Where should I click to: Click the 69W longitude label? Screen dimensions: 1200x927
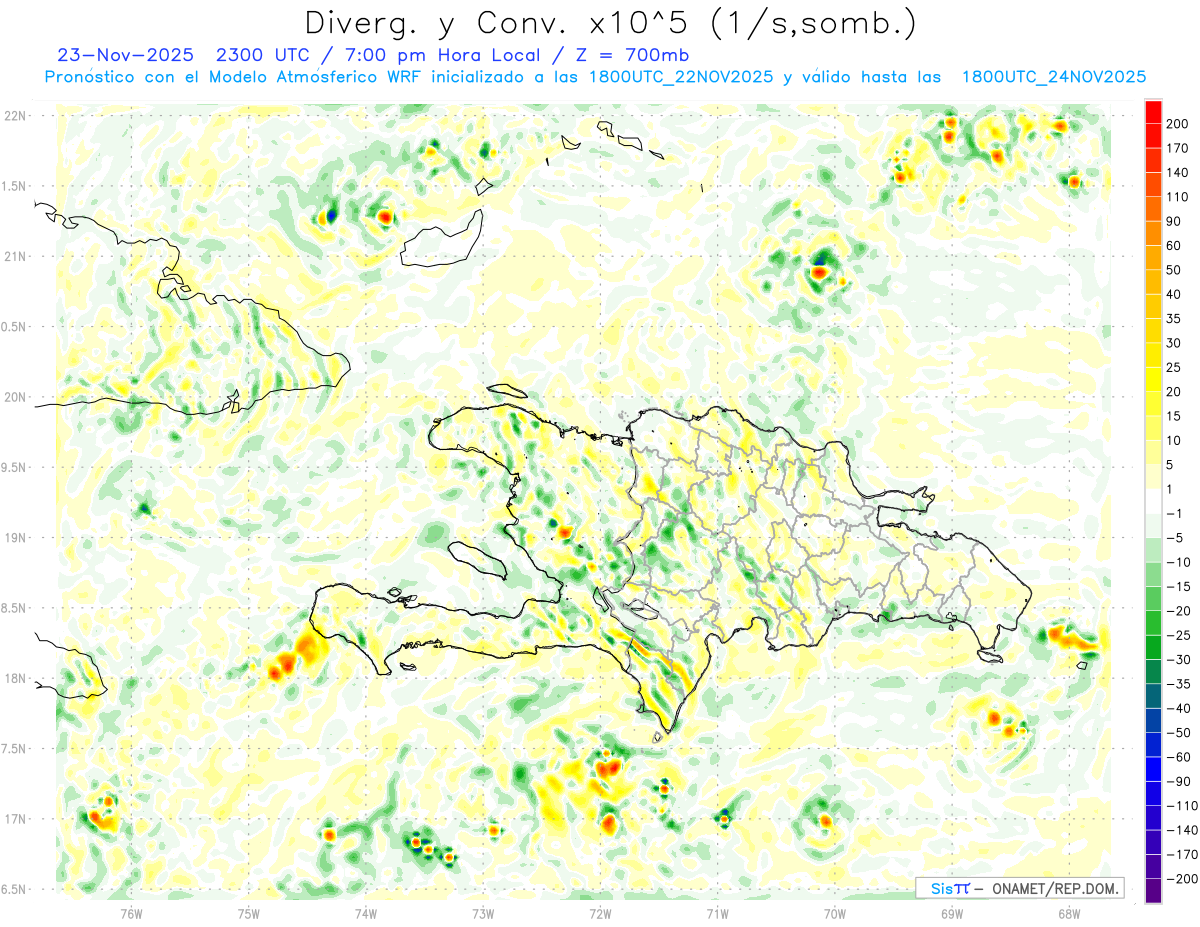952,912
